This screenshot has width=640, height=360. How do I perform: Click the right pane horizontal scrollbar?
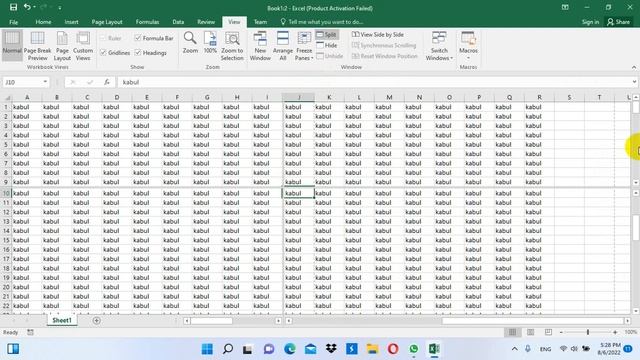tap(458, 321)
